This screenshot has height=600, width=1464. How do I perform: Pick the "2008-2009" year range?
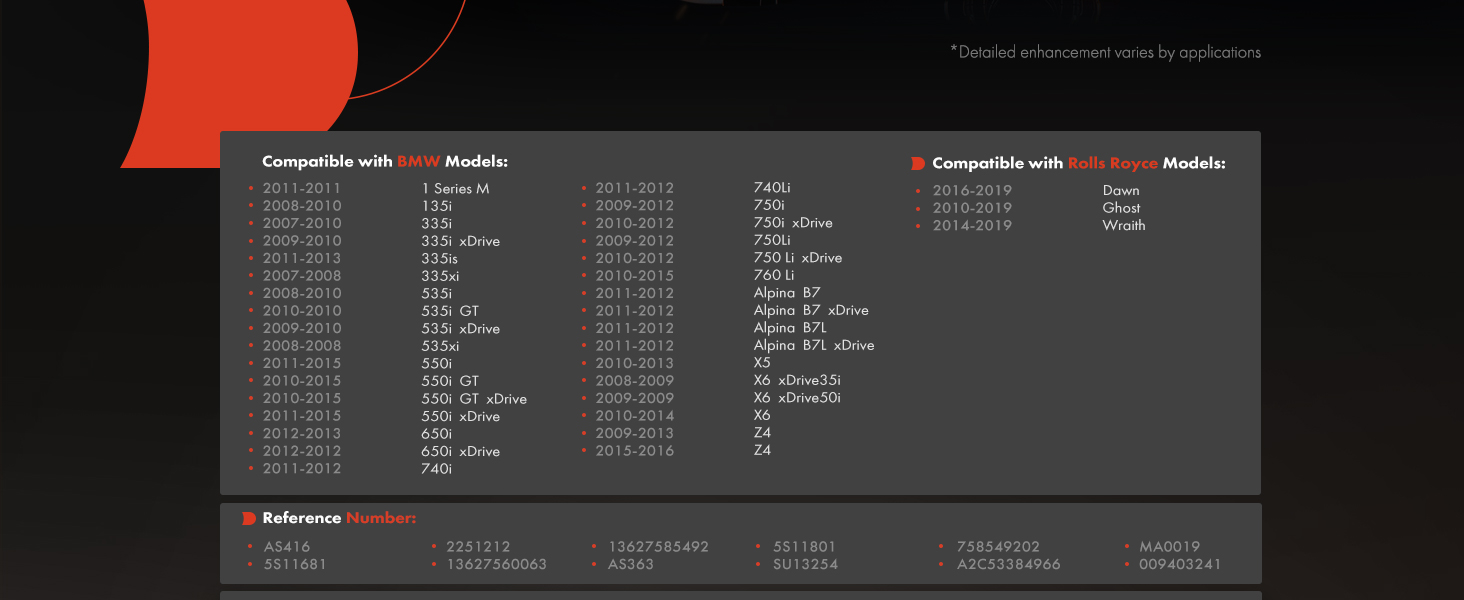[635, 380]
